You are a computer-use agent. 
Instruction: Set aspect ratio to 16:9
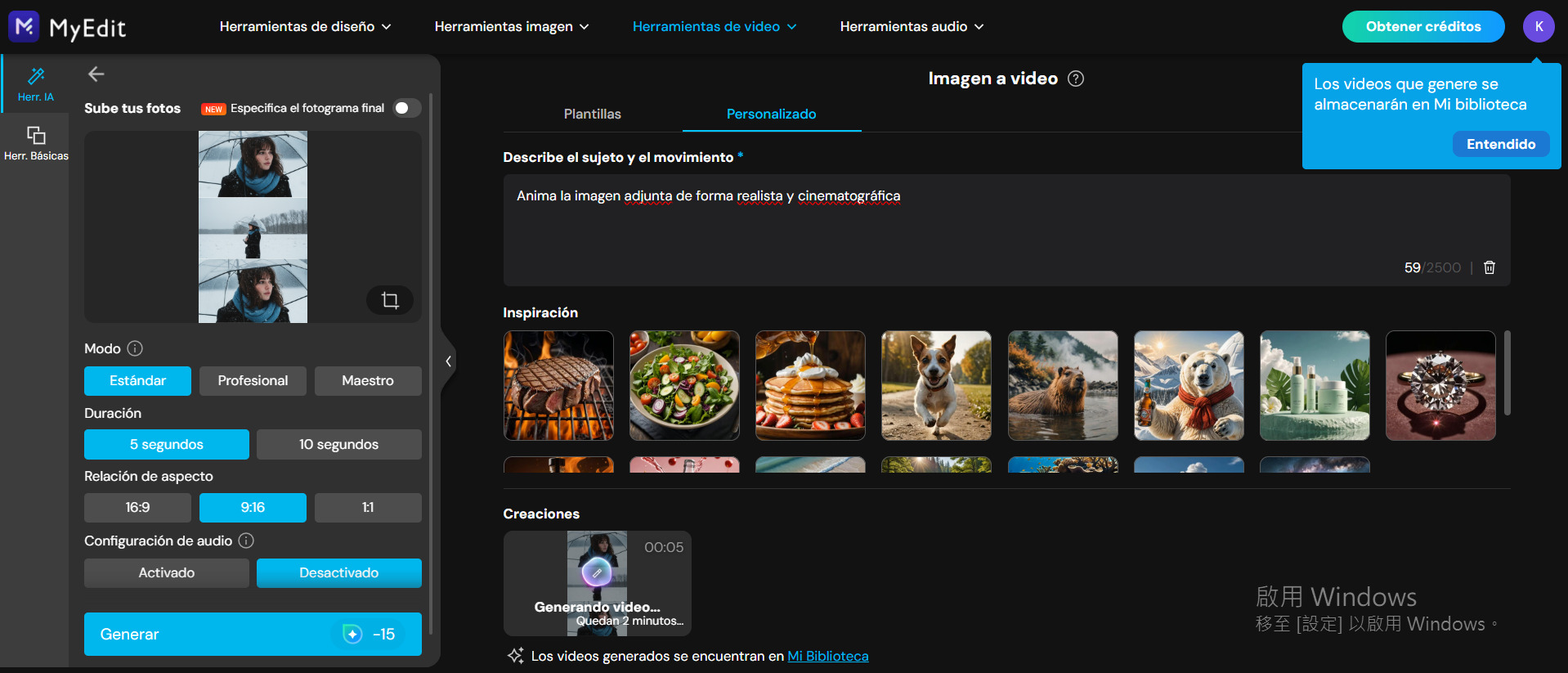point(137,508)
